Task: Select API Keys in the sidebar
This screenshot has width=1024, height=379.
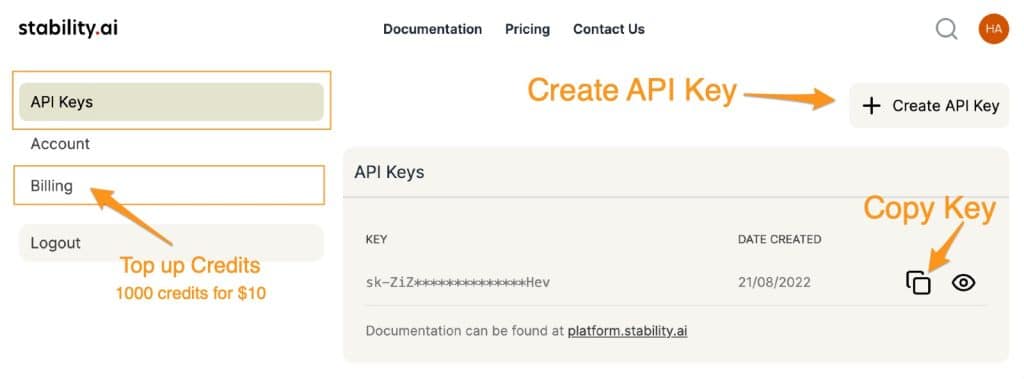Action: pyautogui.click(x=171, y=102)
